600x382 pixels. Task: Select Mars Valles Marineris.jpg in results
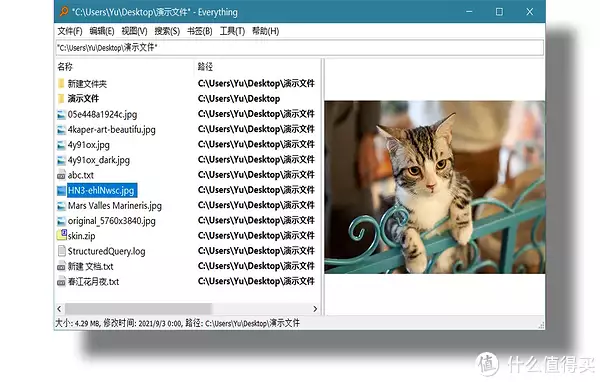pyautogui.click(x=115, y=206)
